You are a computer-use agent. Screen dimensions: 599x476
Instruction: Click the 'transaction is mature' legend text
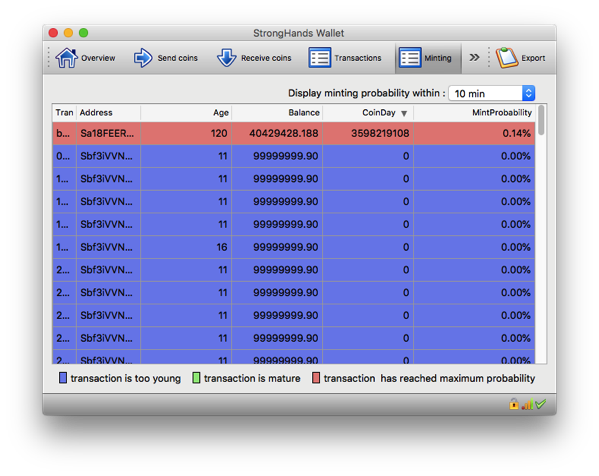pyautogui.click(x=252, y=379)
